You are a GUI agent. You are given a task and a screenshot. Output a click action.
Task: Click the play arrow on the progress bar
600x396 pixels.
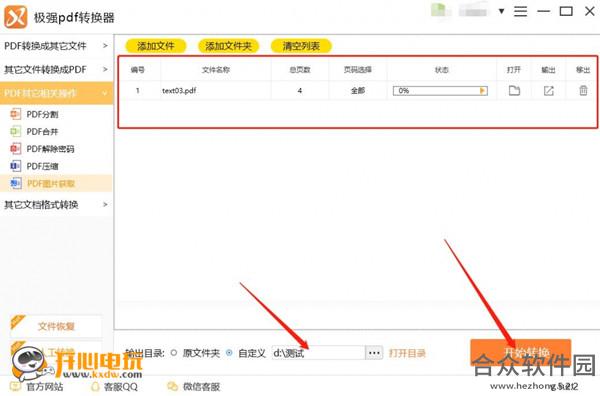click(x=483, y=91)
